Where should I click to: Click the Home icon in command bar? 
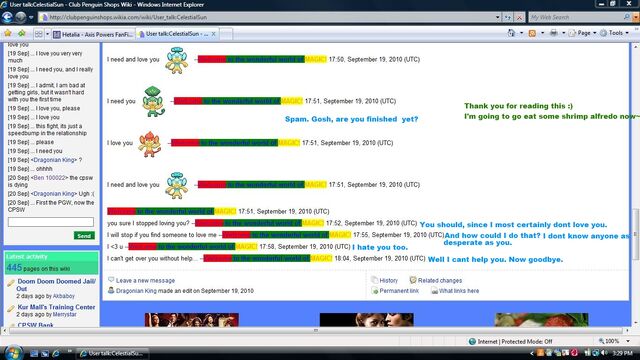click(x=511, y=33)
